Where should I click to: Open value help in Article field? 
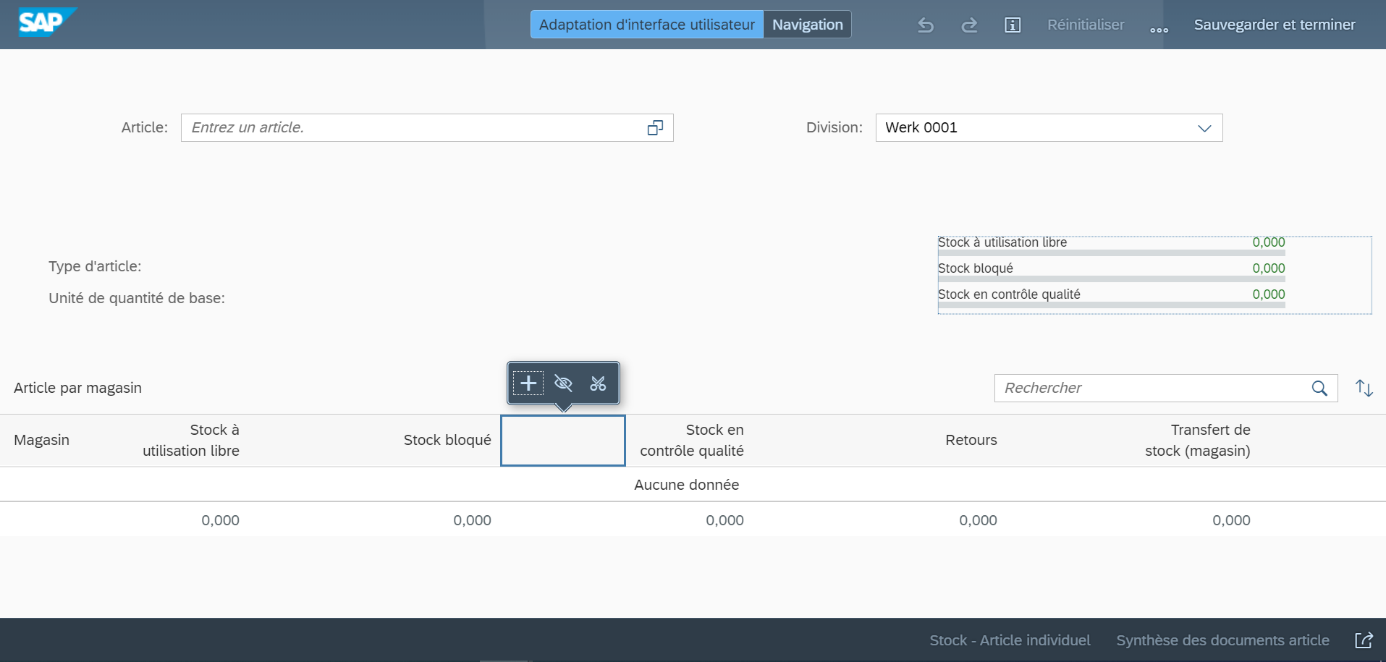click(x=655, y=128)
